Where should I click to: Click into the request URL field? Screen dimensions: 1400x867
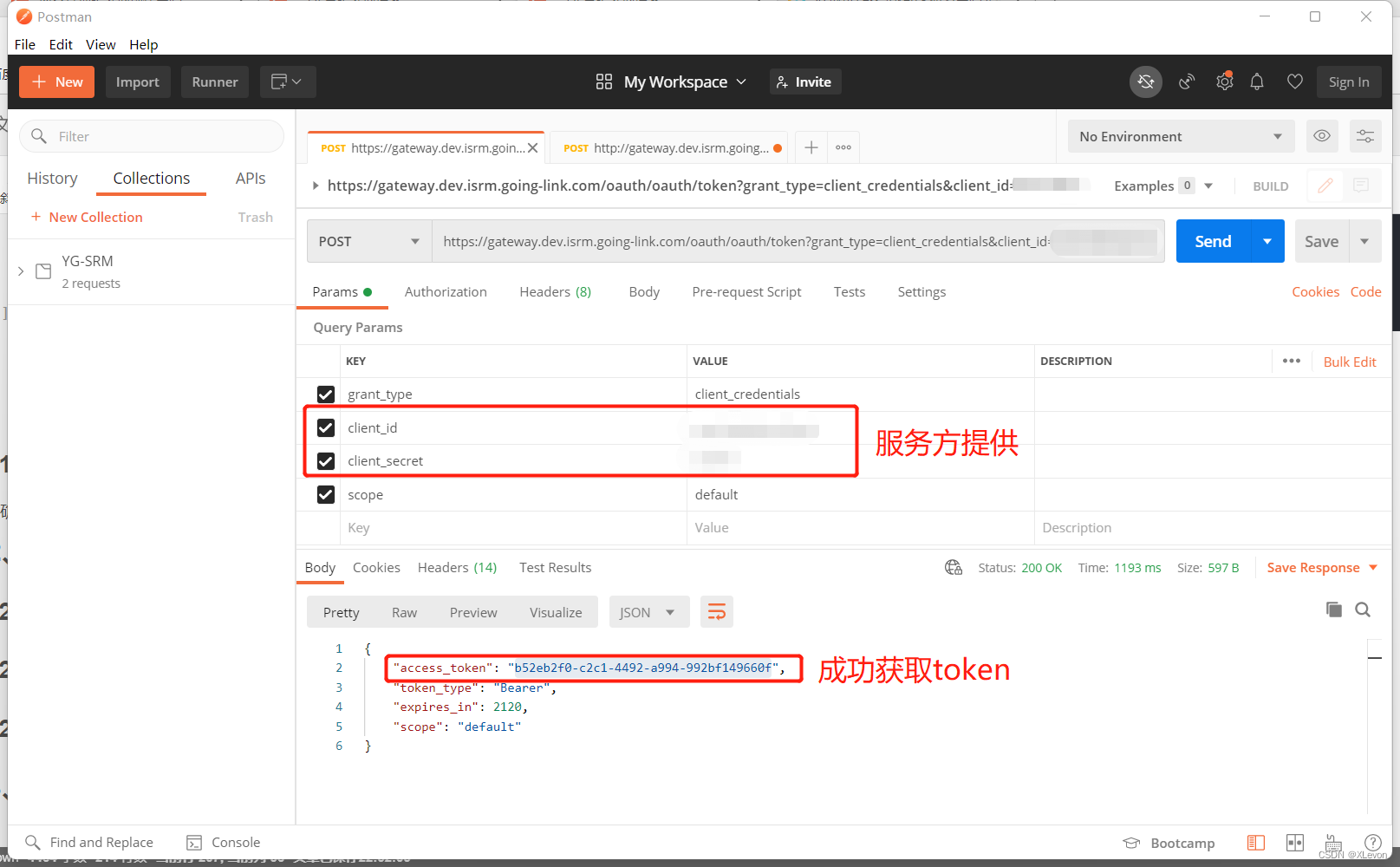[x=798, y=241]
